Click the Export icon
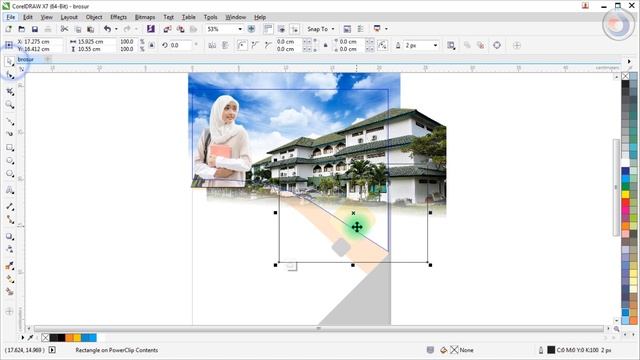 pos(180,29)
